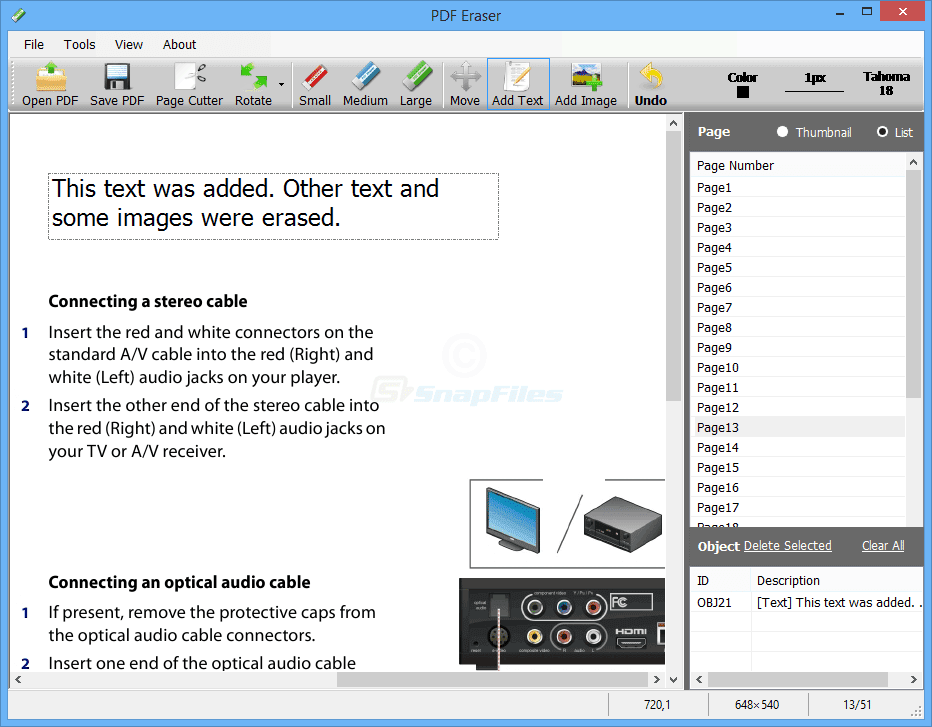Image resolution: width=932 pixels, height=727 pixels.
Task: Select the Large eraser tool
Action: (415, 84)
